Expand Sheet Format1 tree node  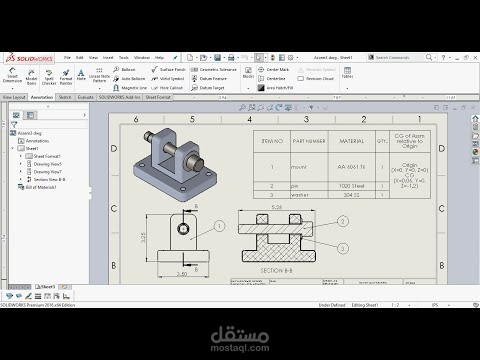coord(21,156)
